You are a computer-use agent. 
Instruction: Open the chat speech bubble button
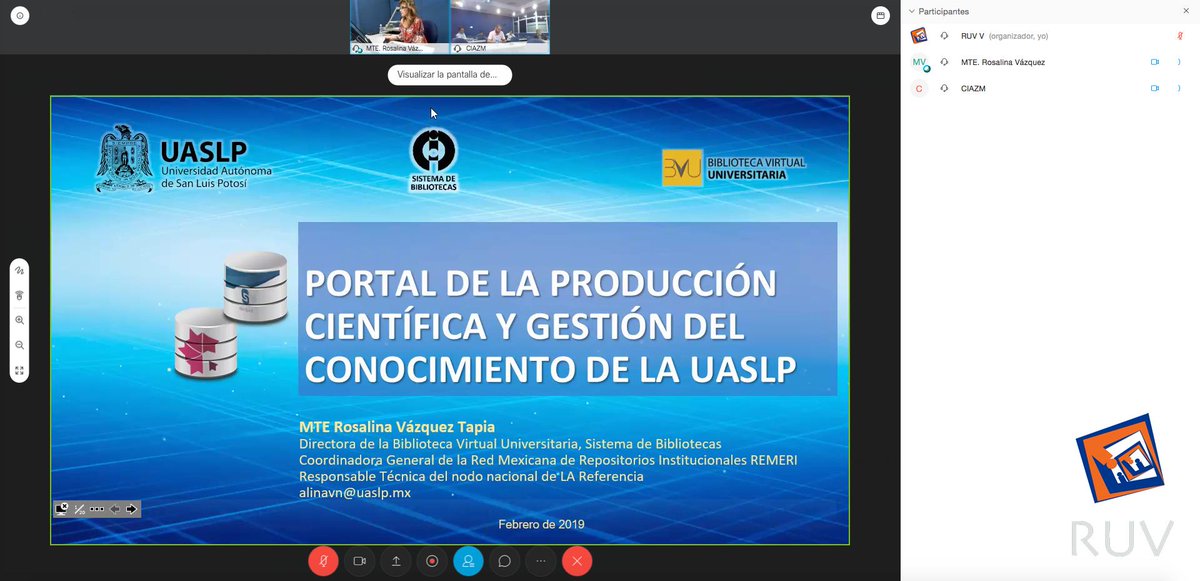(x=505, y=561)
